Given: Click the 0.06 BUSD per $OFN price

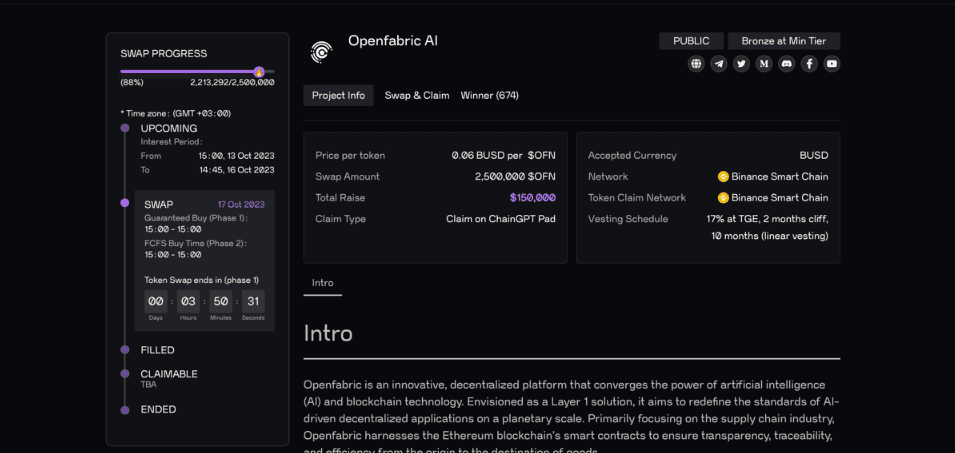Looking at the screenshot, I should coord(504,156).
